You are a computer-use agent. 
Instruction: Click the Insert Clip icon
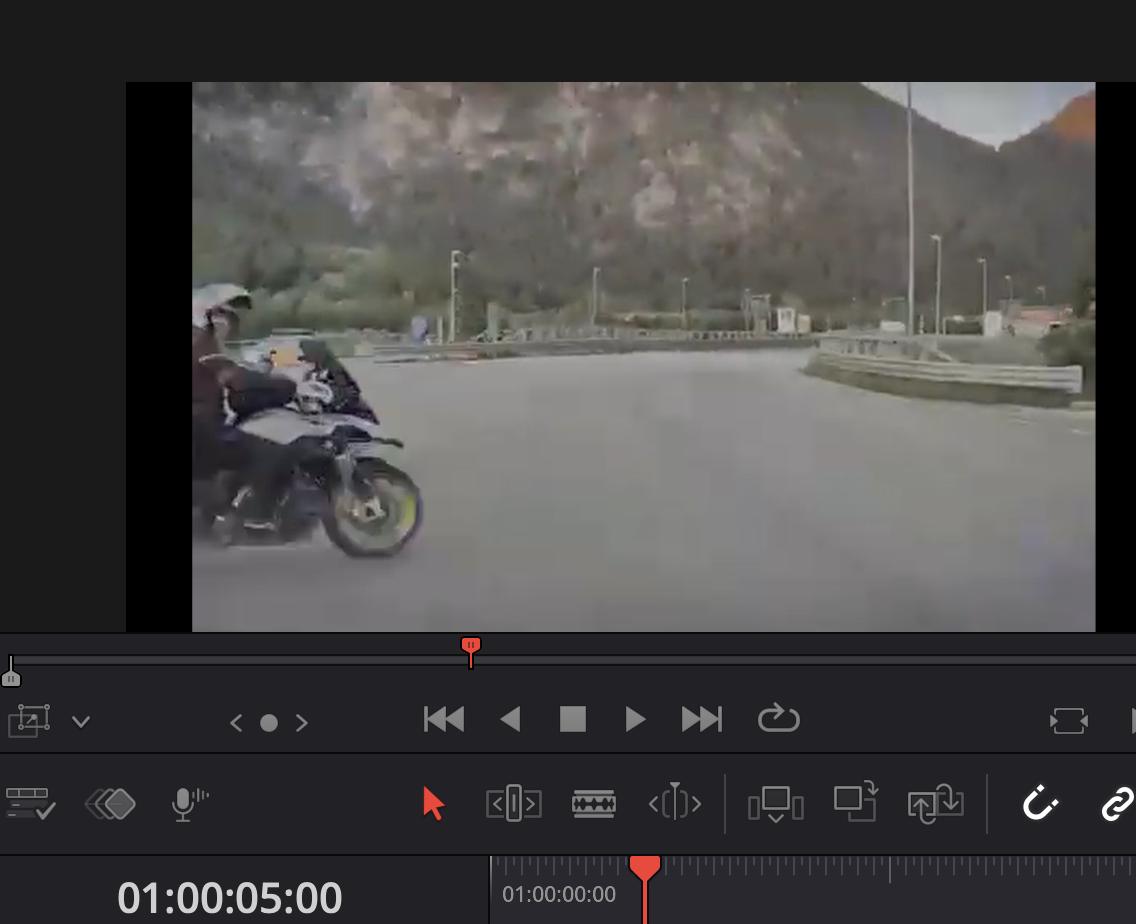[775, 804]
